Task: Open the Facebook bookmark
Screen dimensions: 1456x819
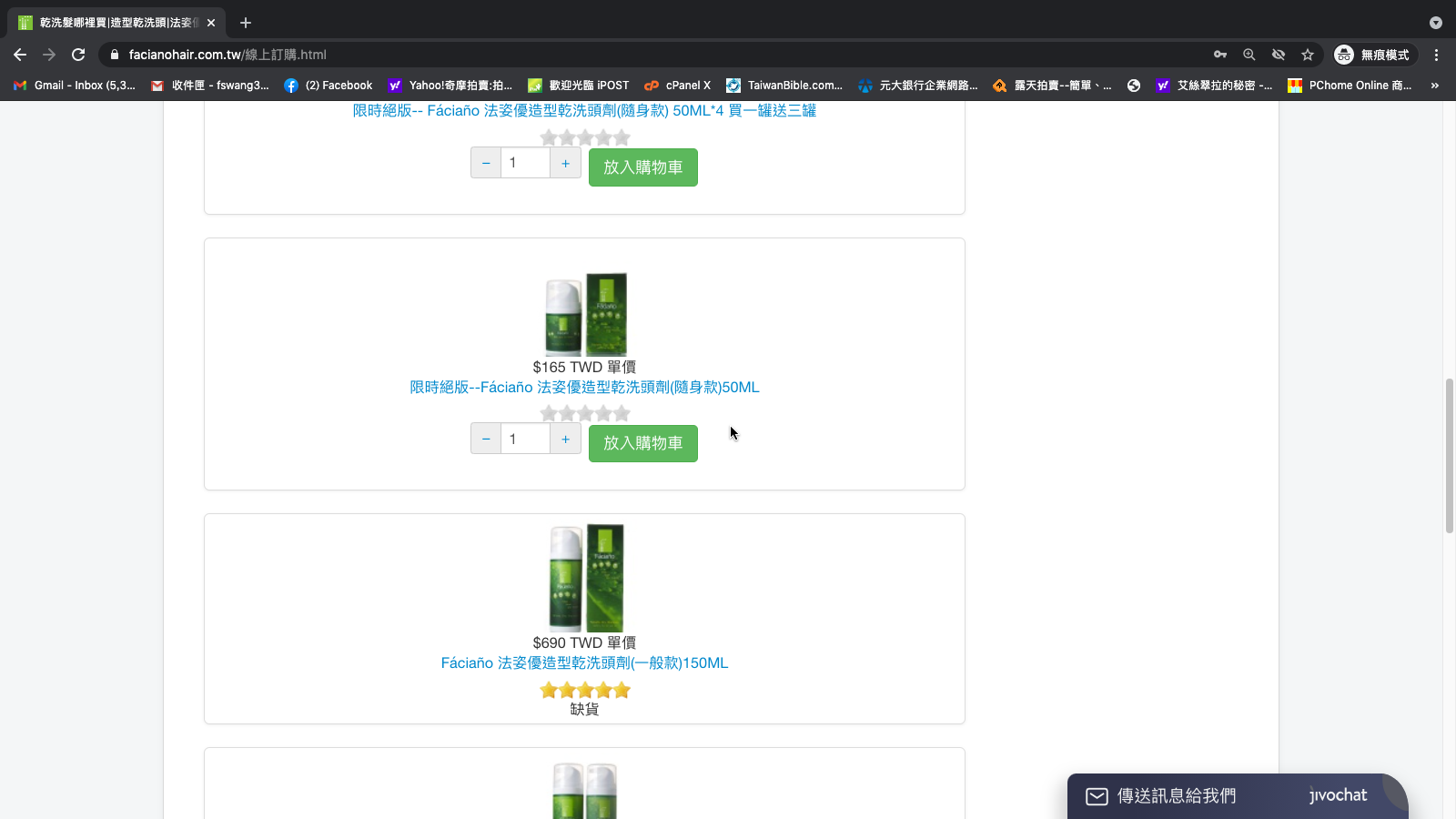Action: click(x=329, y=86)
